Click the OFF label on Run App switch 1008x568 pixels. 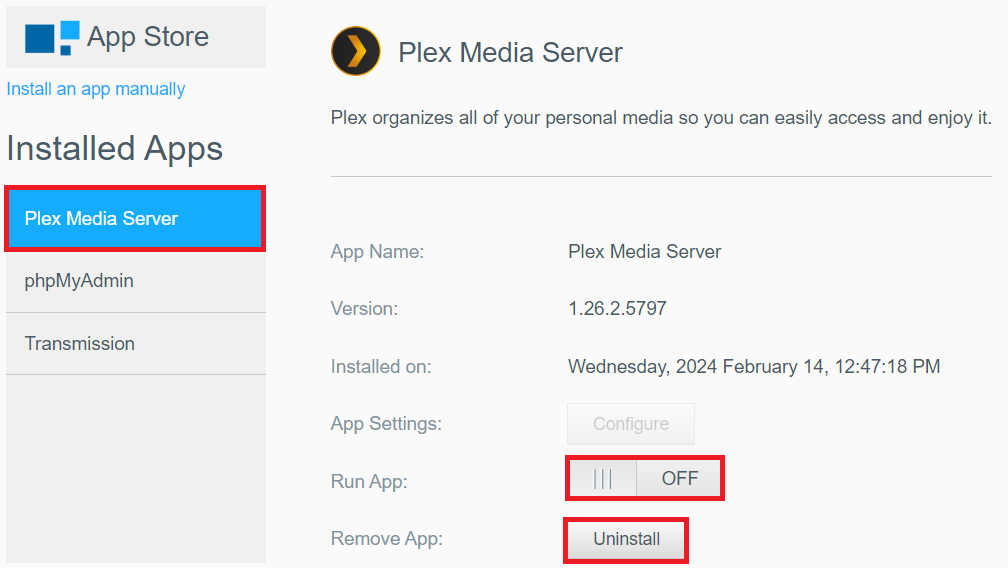[679, 479]
